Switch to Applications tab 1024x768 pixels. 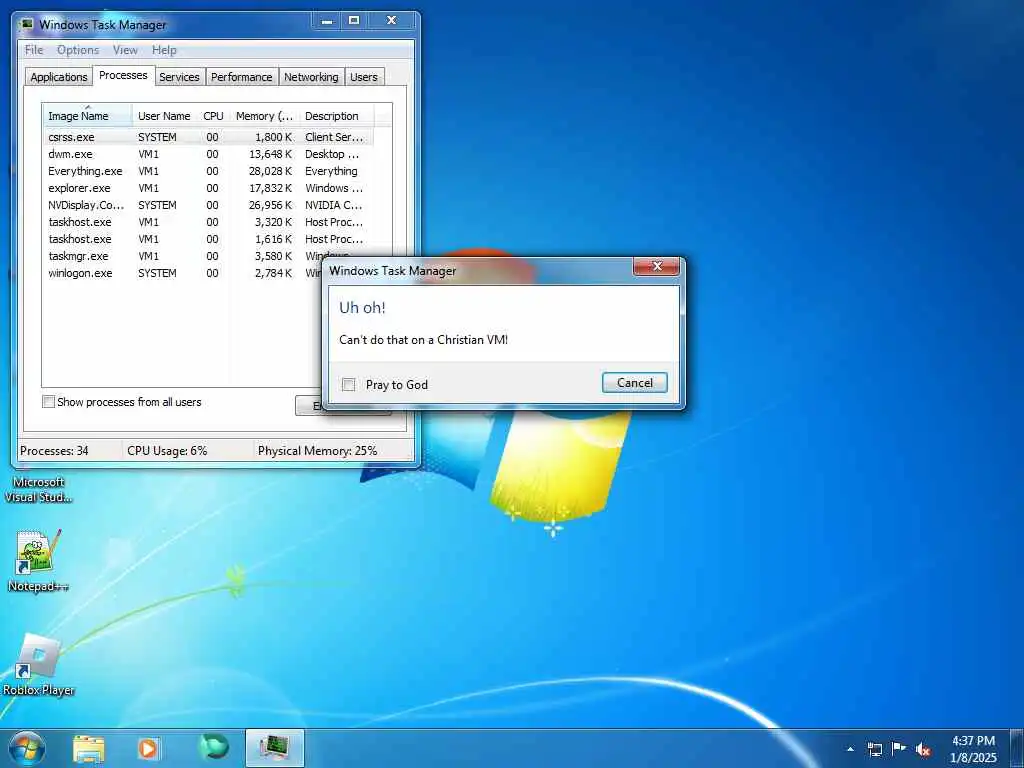coord(59,77)
